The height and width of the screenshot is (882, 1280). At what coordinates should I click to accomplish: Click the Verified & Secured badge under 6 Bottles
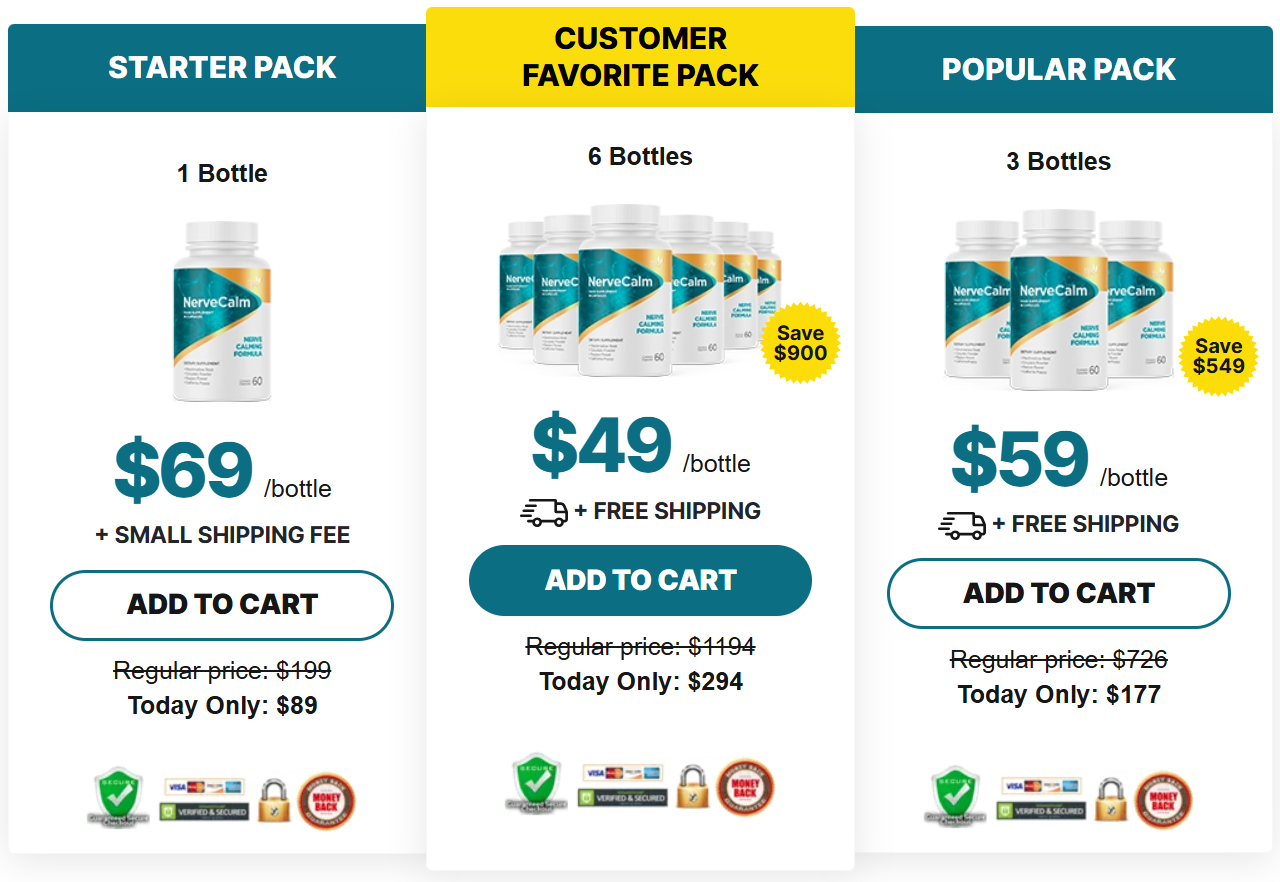tap(621, 798)
